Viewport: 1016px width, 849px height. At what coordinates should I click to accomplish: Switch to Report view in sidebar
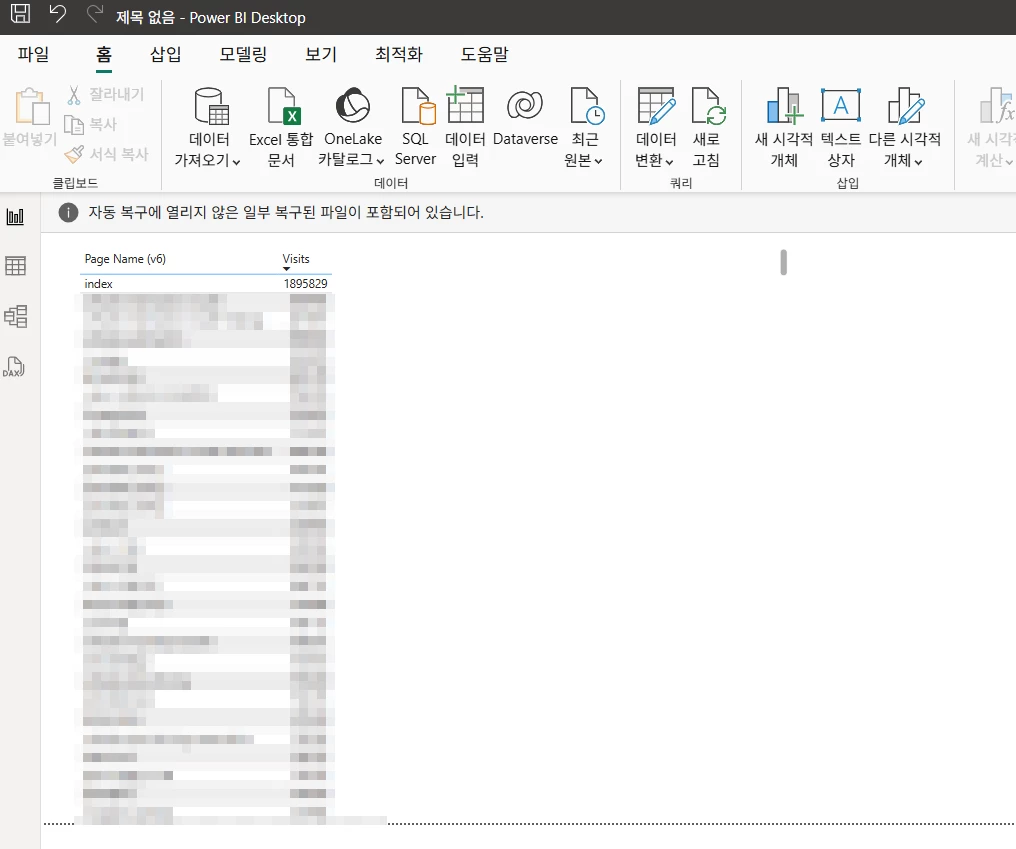pos(16,216)
